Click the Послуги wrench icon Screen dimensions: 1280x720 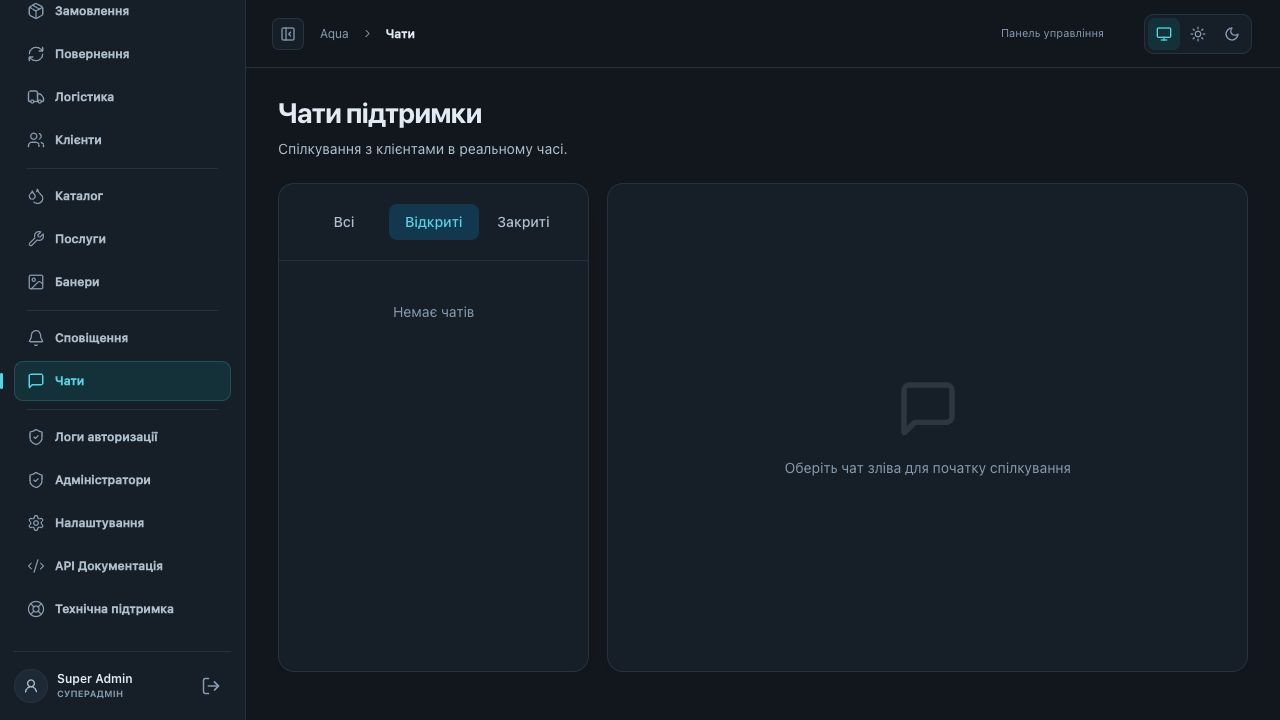pos(36,239)
